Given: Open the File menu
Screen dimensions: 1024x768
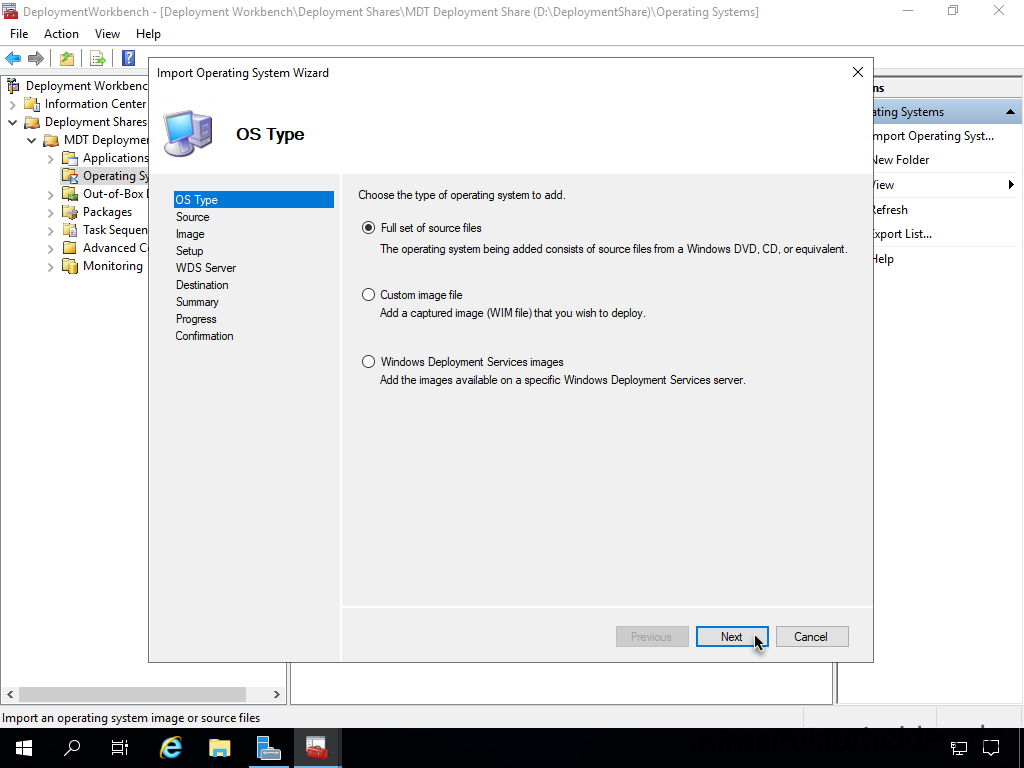Looking at the screenshot, I should coord(19,34).
